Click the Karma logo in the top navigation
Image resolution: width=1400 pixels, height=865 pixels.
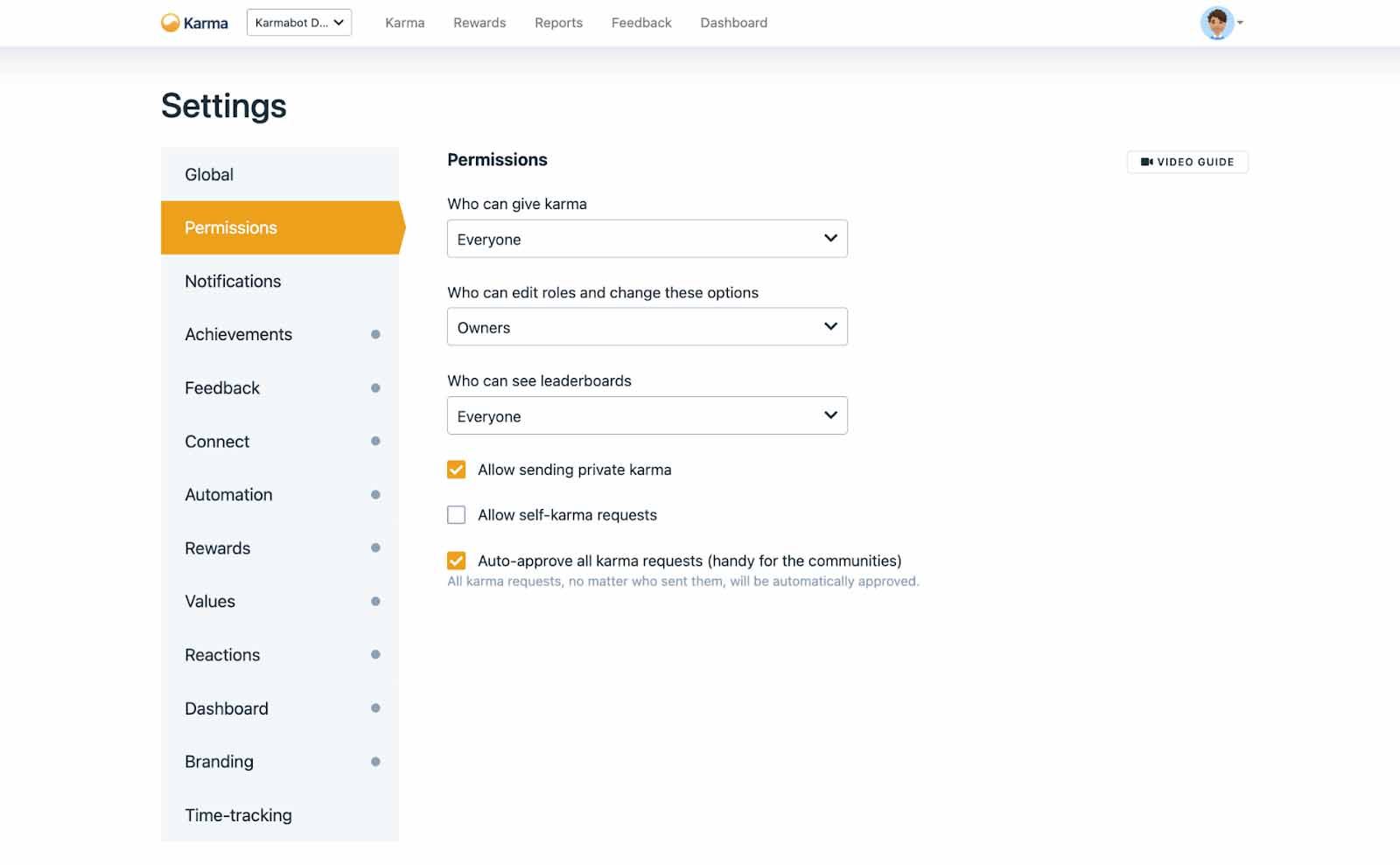[x=193, y=22]
